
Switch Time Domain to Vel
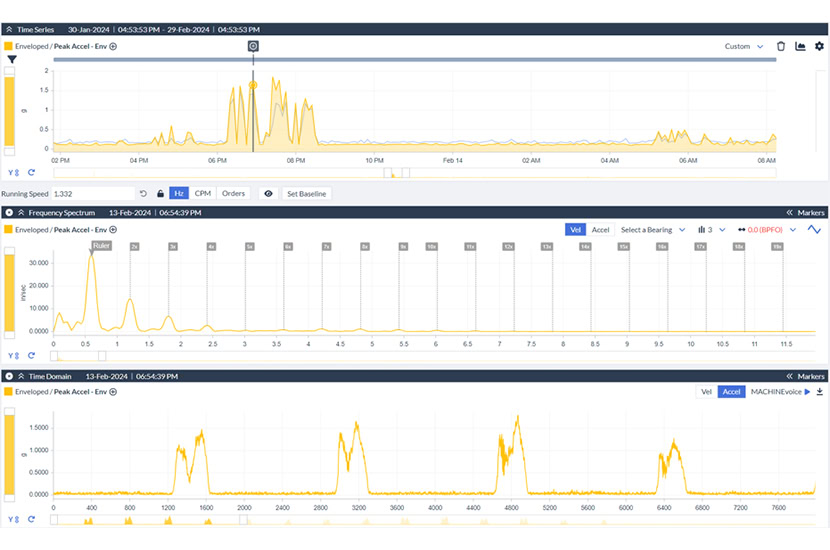coord(706,392)
